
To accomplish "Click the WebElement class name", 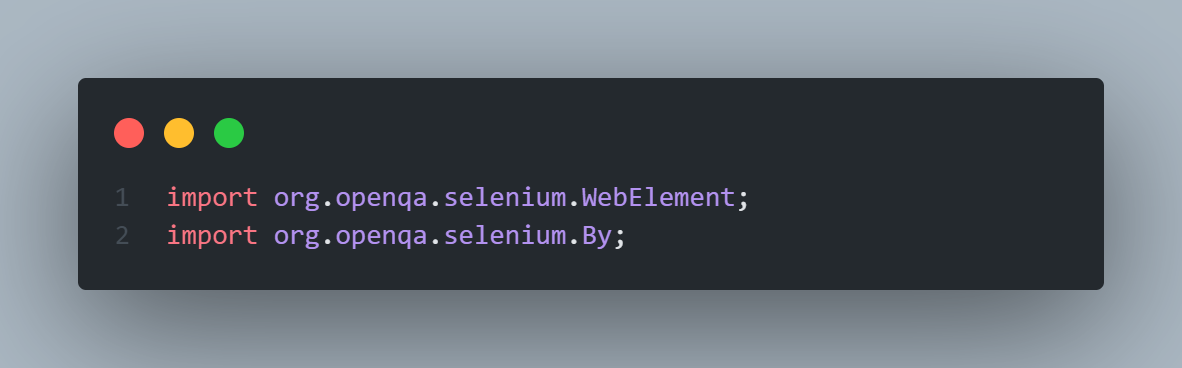I will point(659,198).
